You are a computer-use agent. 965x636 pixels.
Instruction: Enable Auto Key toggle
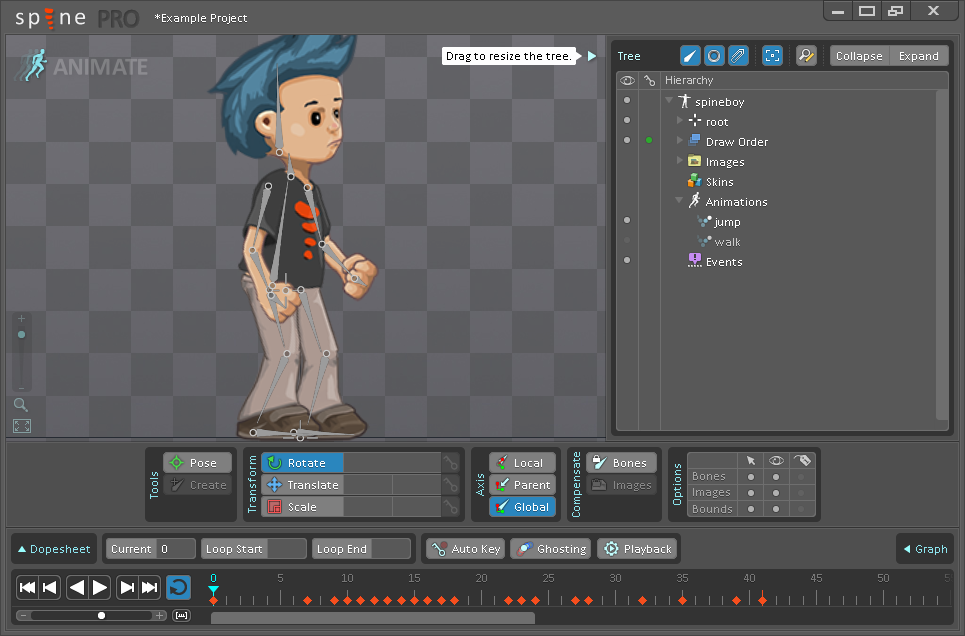click(x=465, y=549)
